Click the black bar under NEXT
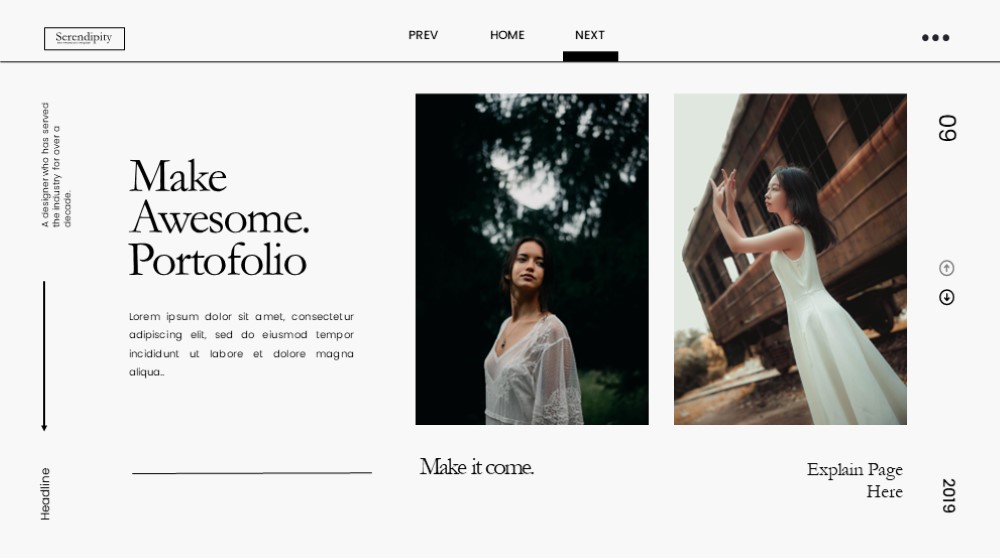The image size is (1000, 558). [591, 56]
